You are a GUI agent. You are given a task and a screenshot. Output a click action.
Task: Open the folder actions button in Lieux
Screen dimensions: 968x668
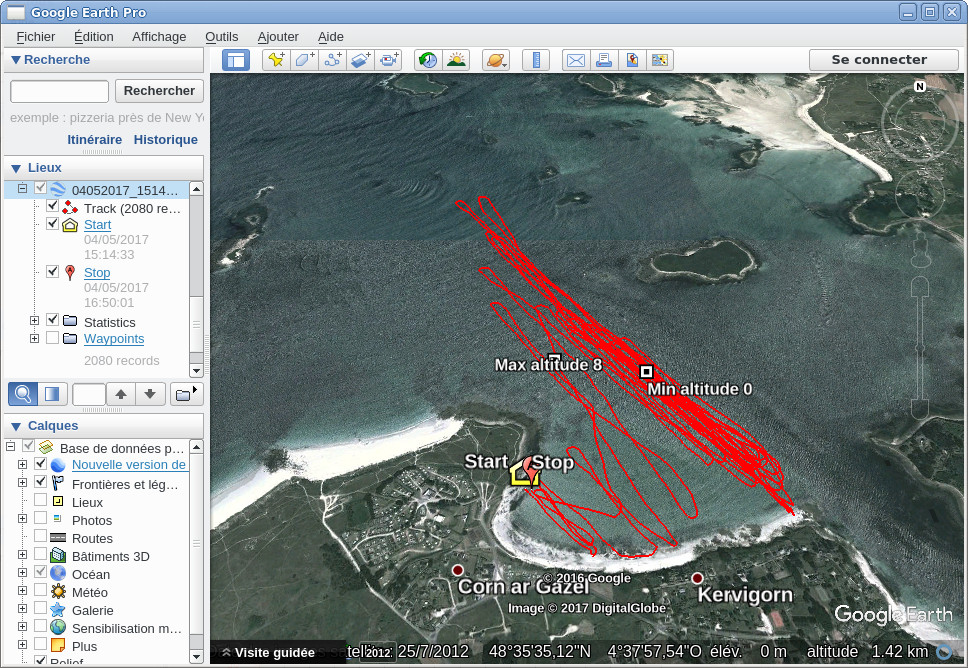(x=186, y=394)
